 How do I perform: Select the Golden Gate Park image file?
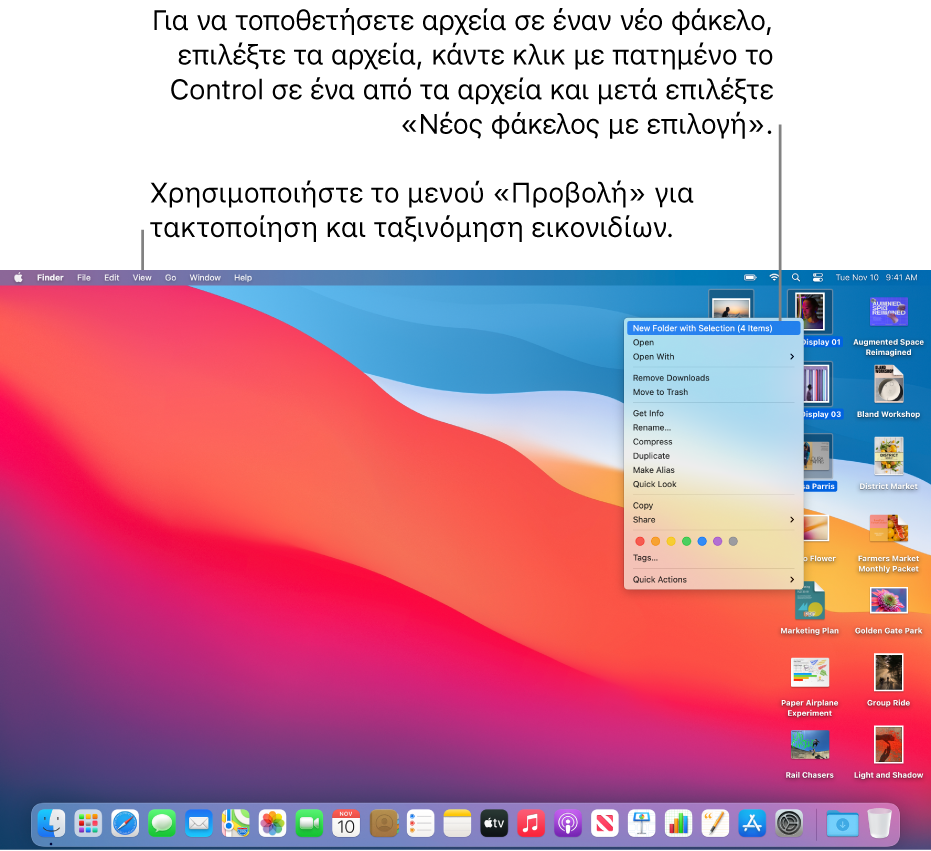(888, 610)
